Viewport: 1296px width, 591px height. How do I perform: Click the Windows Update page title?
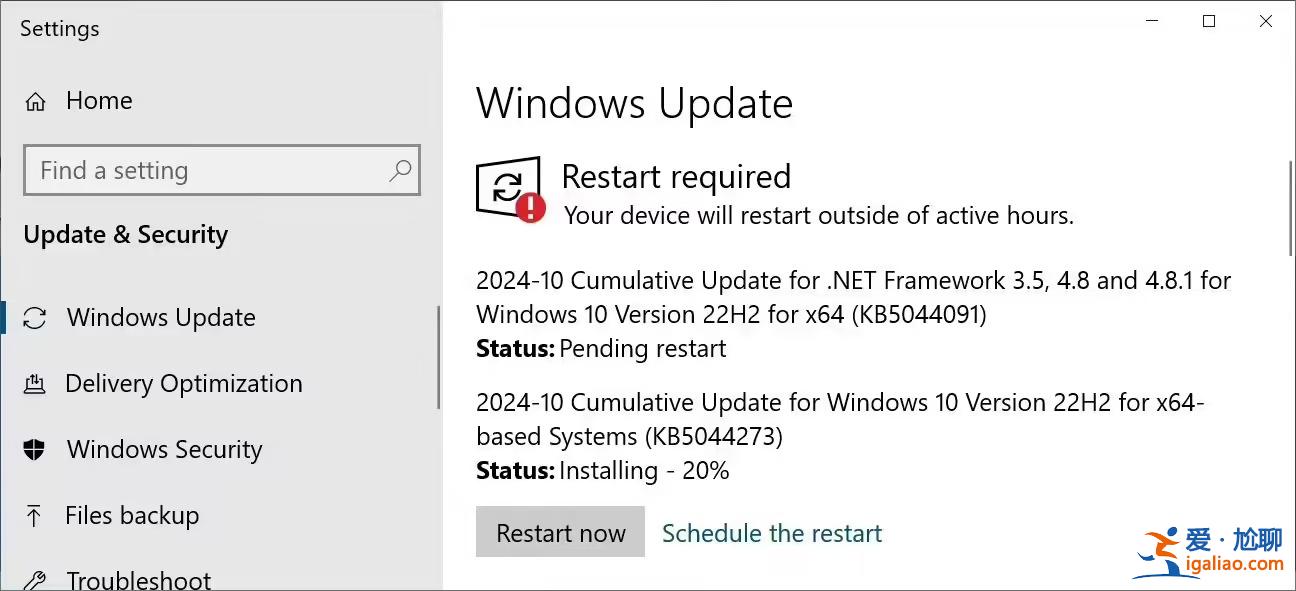[x=634, y=103]
